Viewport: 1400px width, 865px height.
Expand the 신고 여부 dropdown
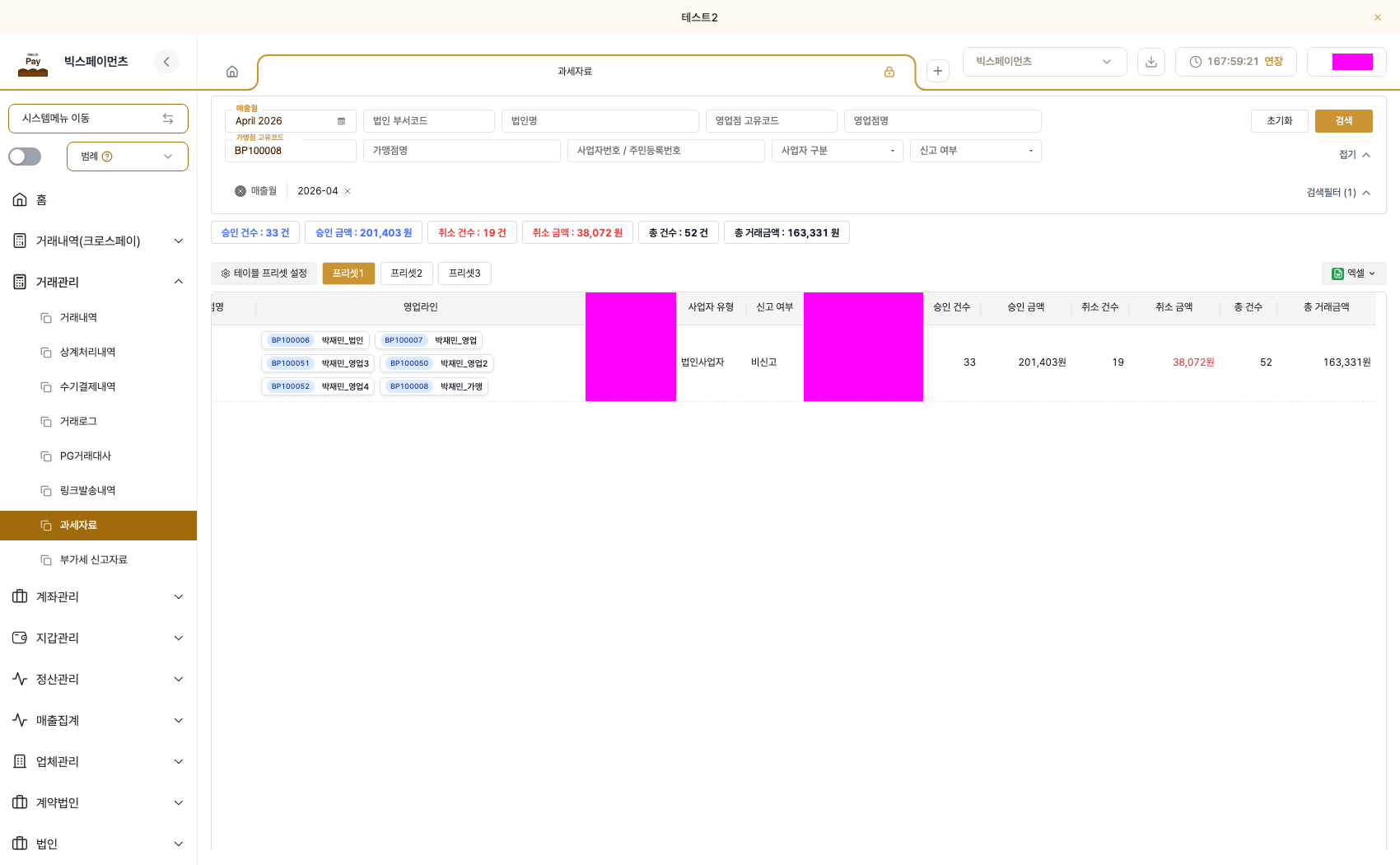coord(976,151)
